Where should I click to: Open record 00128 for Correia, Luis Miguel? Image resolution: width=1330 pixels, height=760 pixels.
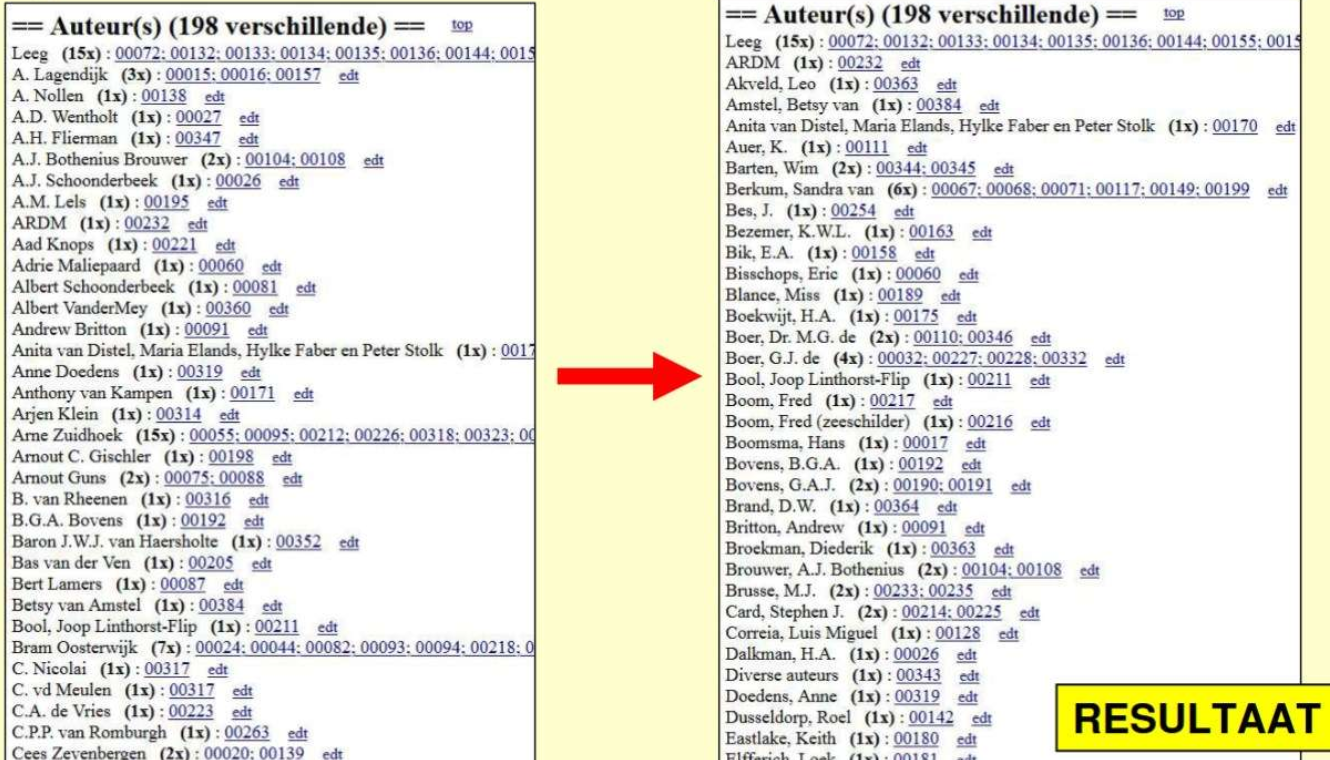(958, 633)
